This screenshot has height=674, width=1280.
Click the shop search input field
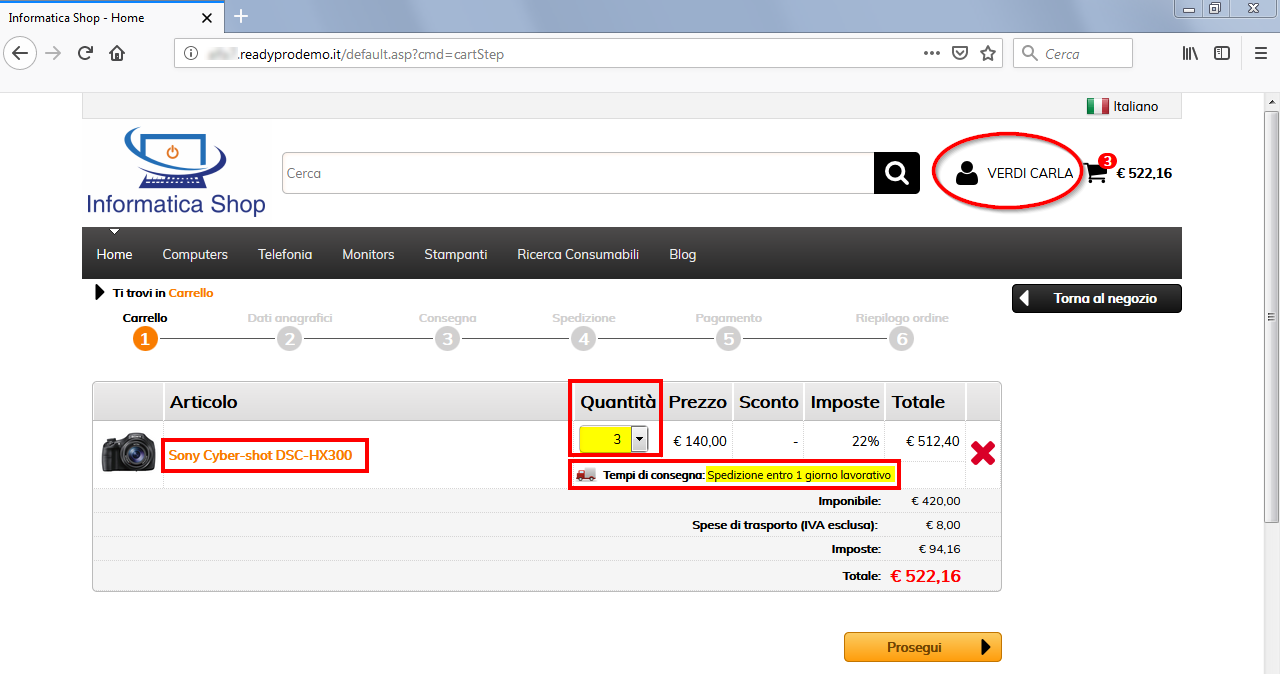[x=578, y=173]
